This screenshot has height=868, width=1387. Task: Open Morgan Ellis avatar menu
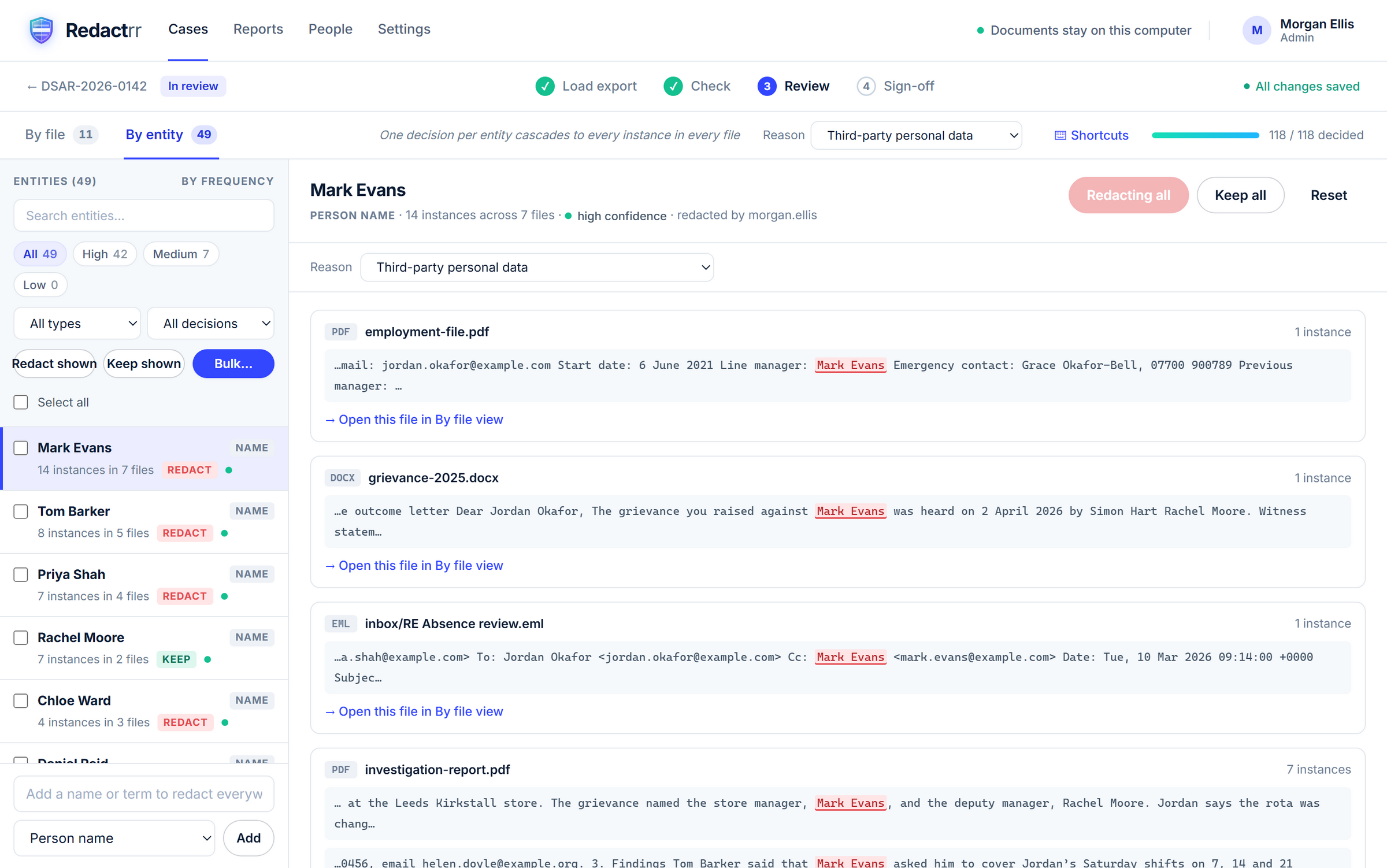1256,30
